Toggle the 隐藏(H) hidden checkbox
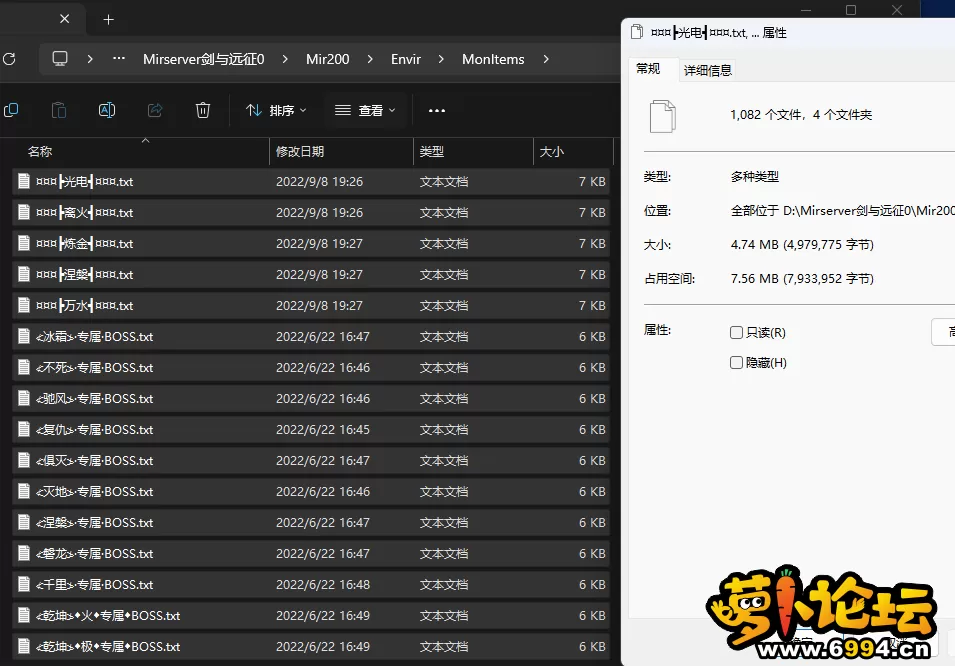 pyautogui.click(x=736, y=363)
